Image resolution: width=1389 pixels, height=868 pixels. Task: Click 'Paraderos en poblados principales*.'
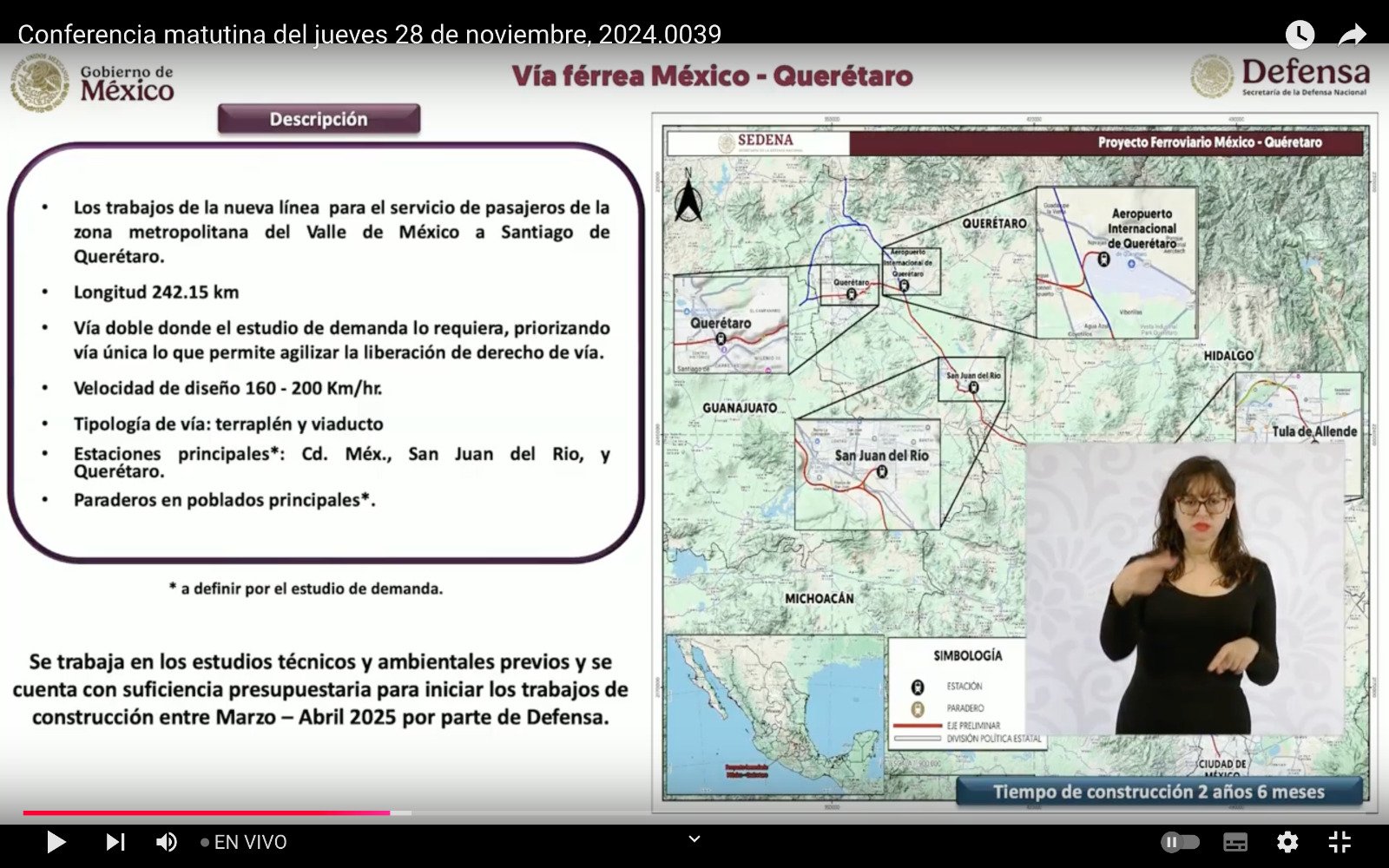click(x=224, y=500)
